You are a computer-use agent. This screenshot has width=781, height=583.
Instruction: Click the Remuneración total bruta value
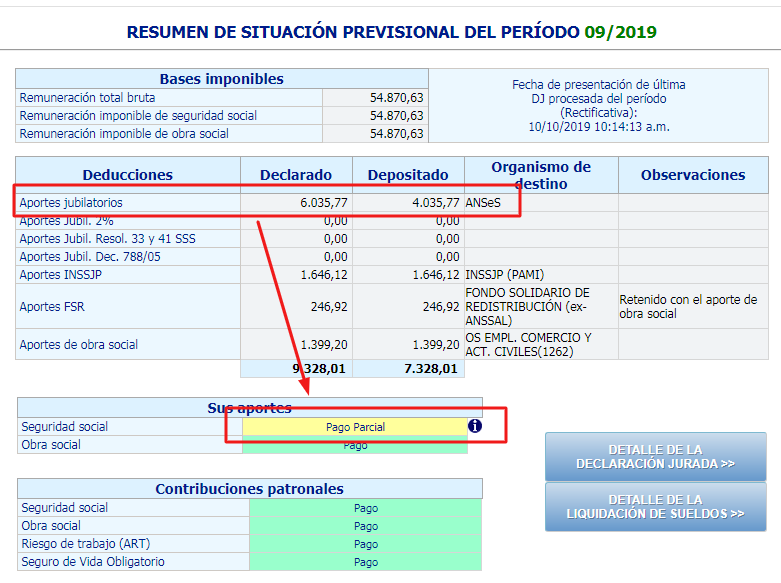coord(396,98)
